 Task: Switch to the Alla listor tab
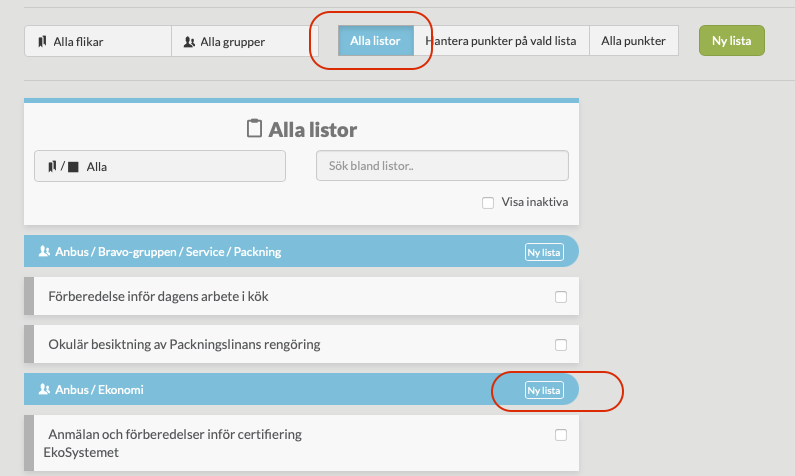coord(375,41)
